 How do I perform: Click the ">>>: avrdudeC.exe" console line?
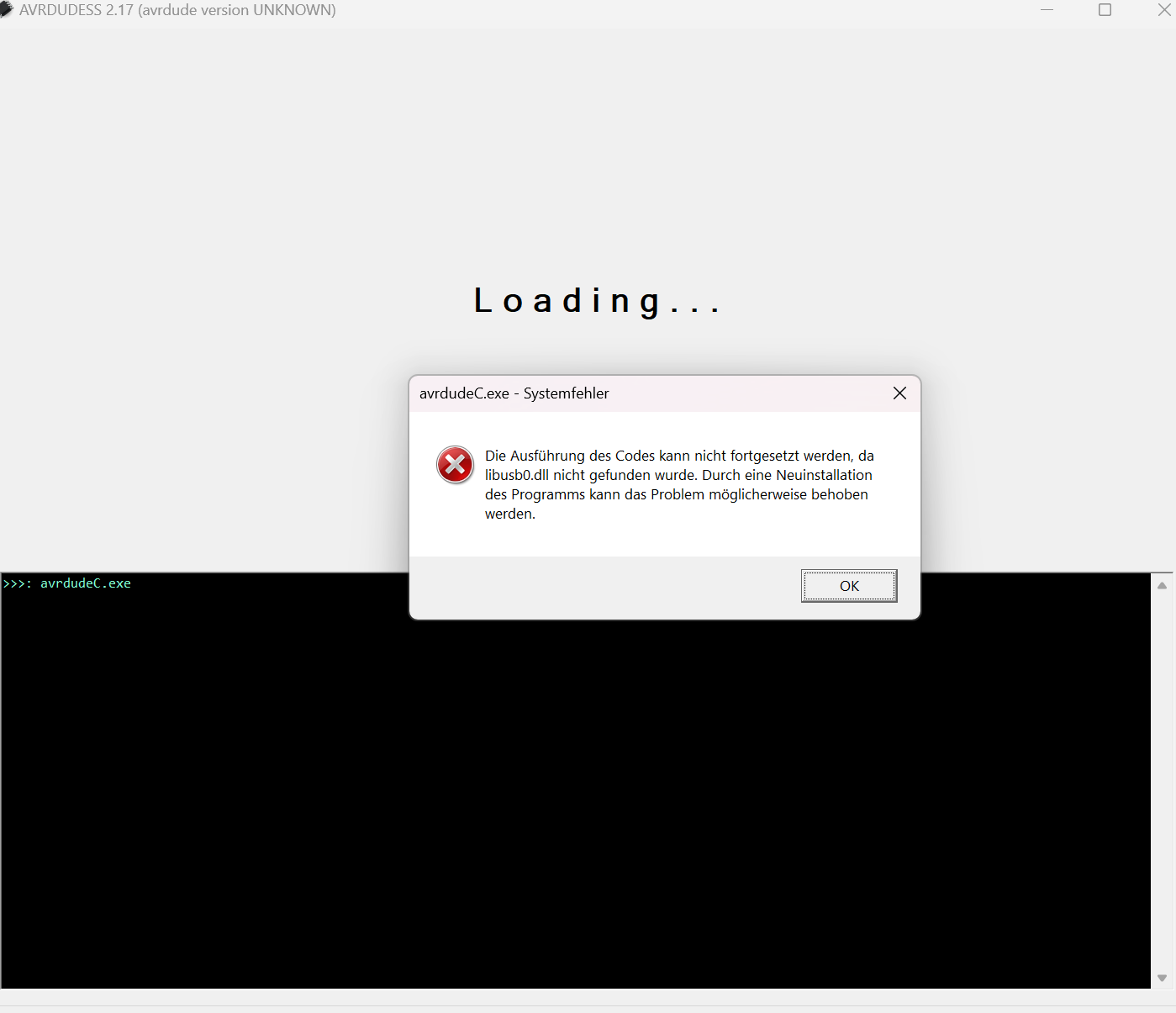pyautogui.click(x=67, y=583)
